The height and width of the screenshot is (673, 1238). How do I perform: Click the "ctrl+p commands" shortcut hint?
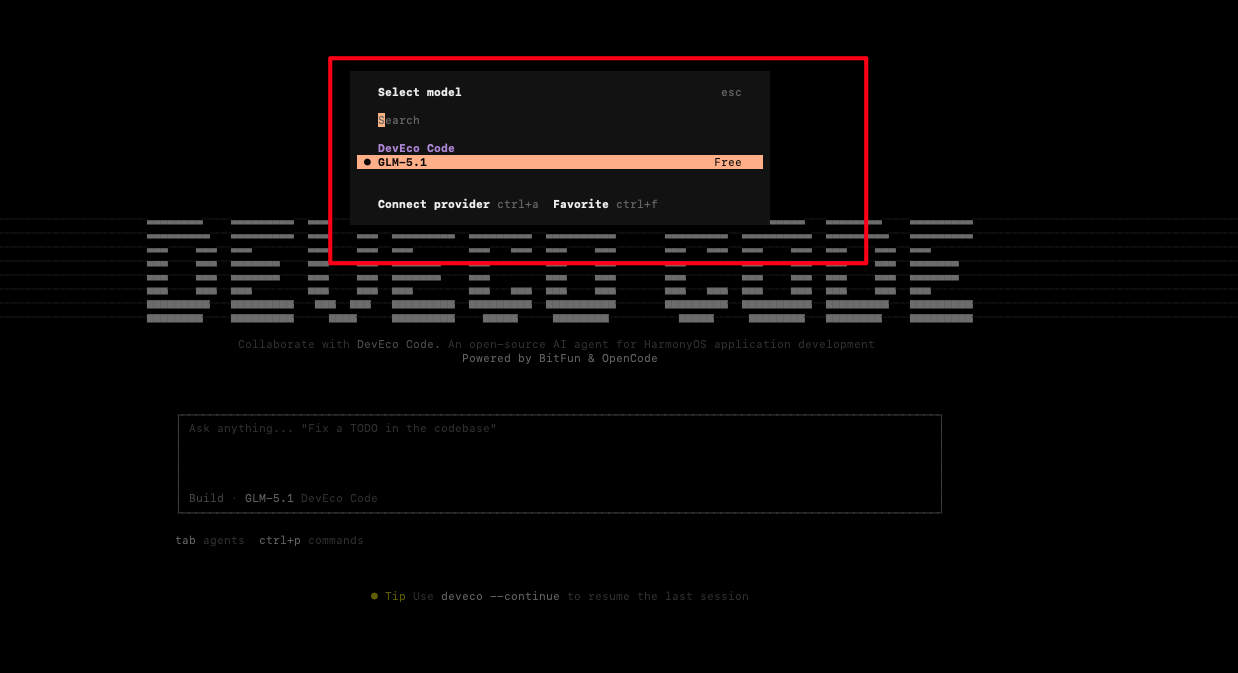[311, 540]
